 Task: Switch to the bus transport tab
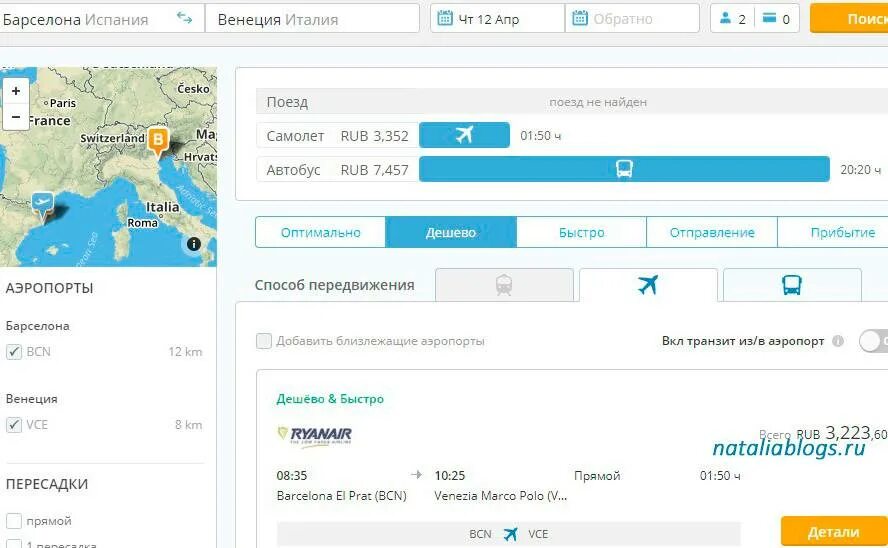[792, 285]
